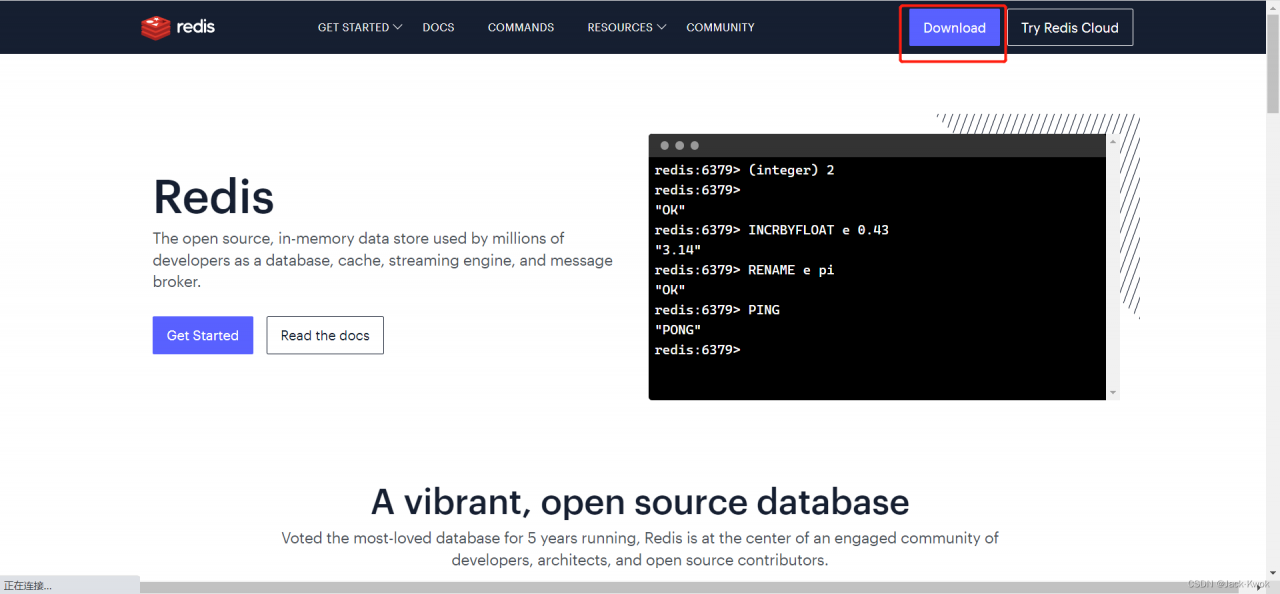Visit the COMMUNITY page
This screenshot has height=594, width=1280.
click(720, 27)
